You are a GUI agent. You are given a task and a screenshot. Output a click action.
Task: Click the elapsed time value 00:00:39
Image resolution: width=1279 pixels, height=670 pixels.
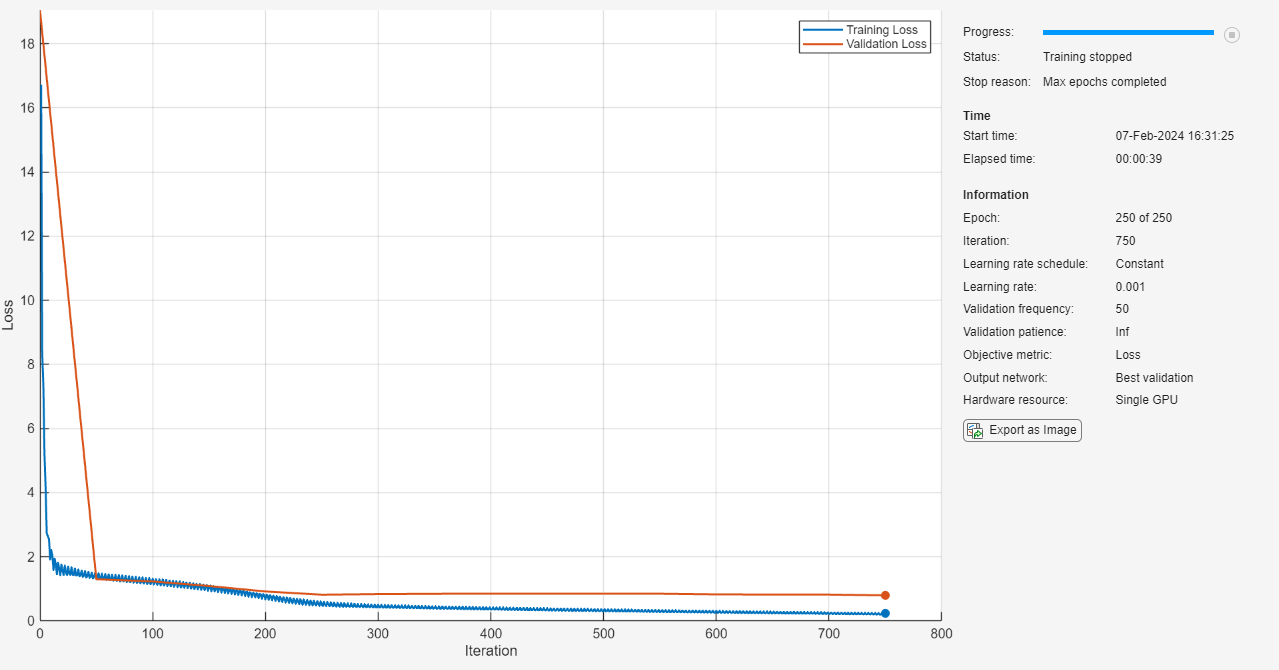point(1139,159)
